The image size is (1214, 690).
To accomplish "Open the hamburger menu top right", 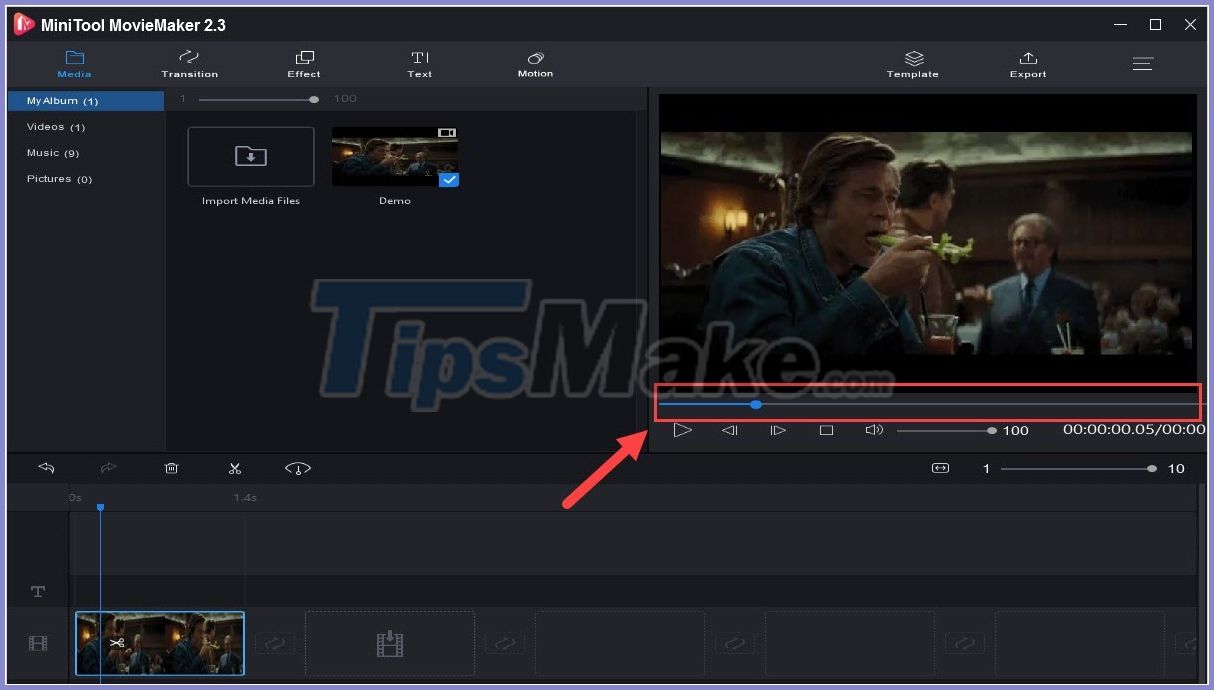I will point(1143,63).
